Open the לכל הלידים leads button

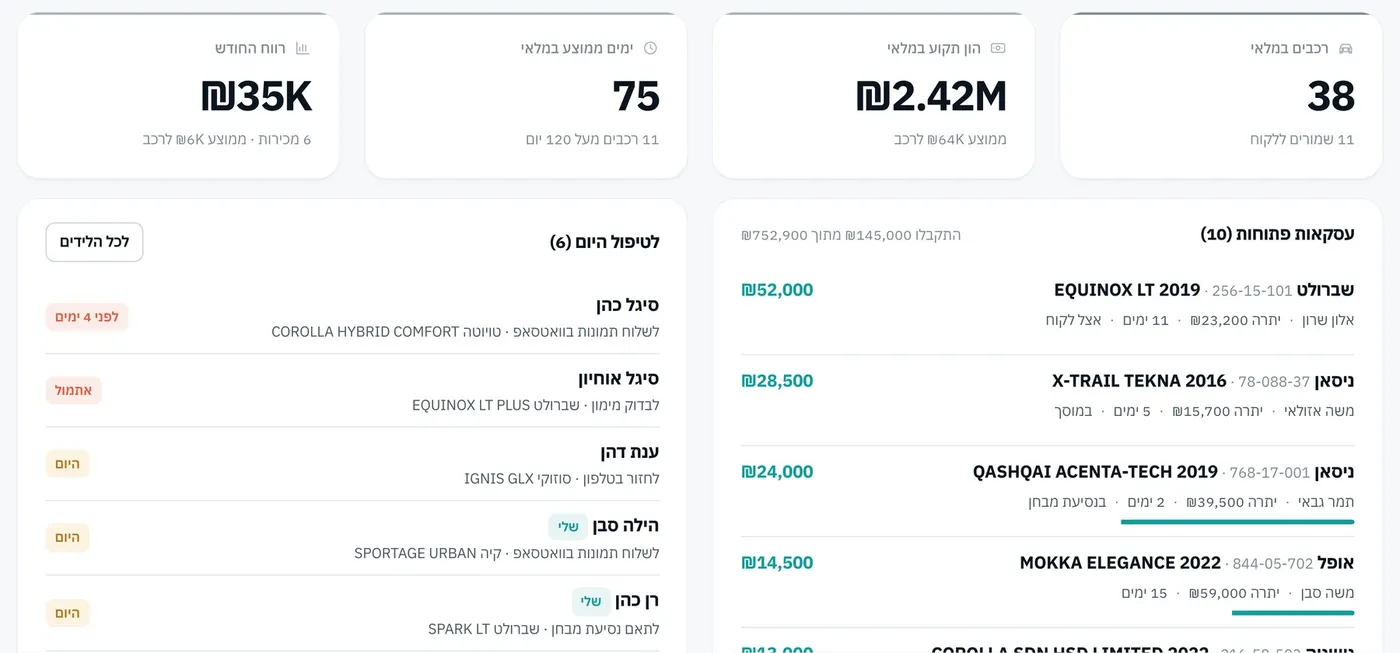point(94,242)
